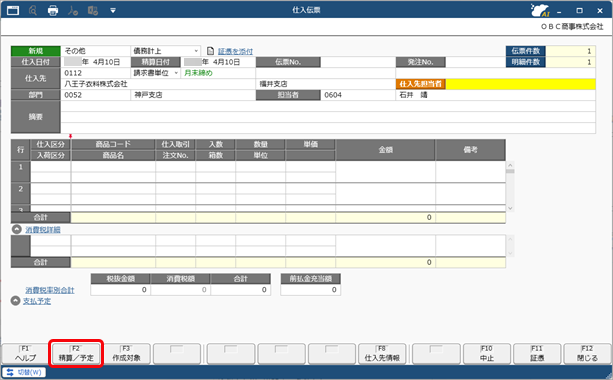
Task: Collapse the 支払予定 section arrow
Action: [16, 301]
